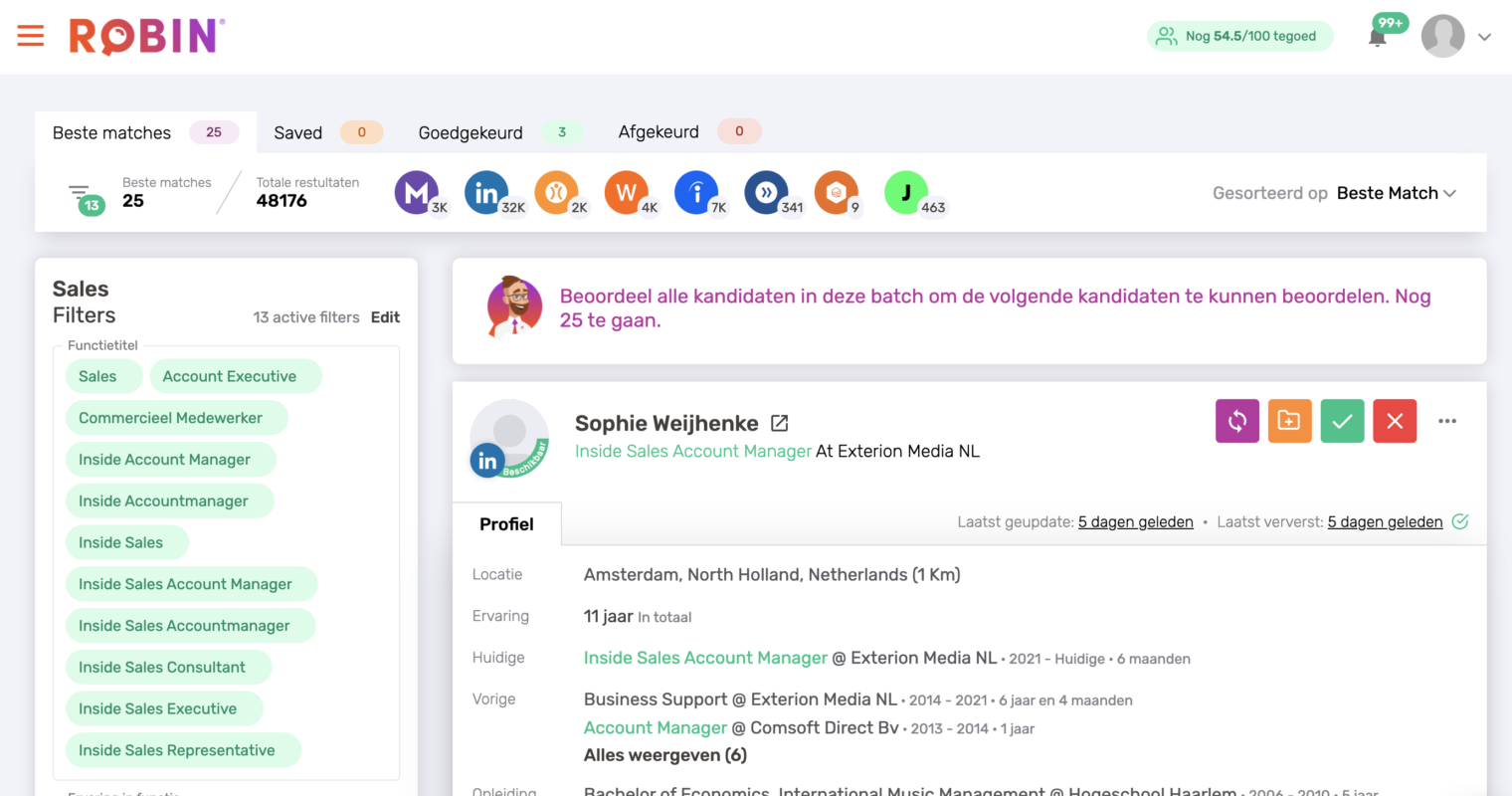1512x796 pixels.
Task: Expand the user account menu chevron
Action: pyautogui.click(x=1484, y=37)
